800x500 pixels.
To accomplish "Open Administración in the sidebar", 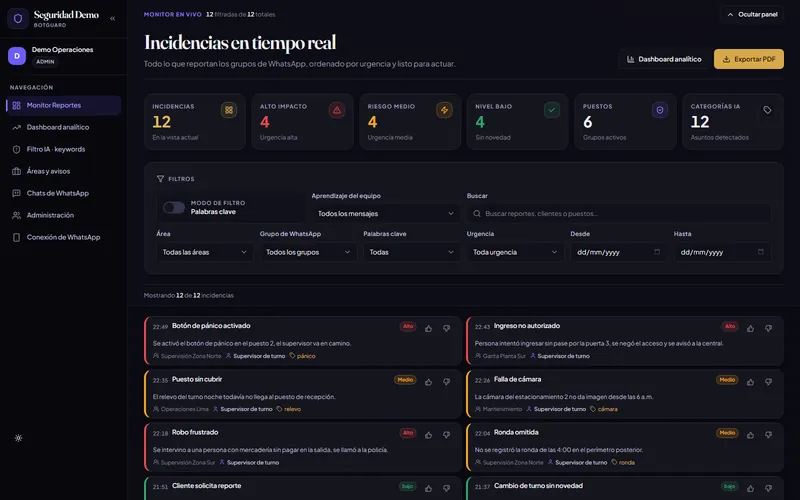I will click(64, 215).
